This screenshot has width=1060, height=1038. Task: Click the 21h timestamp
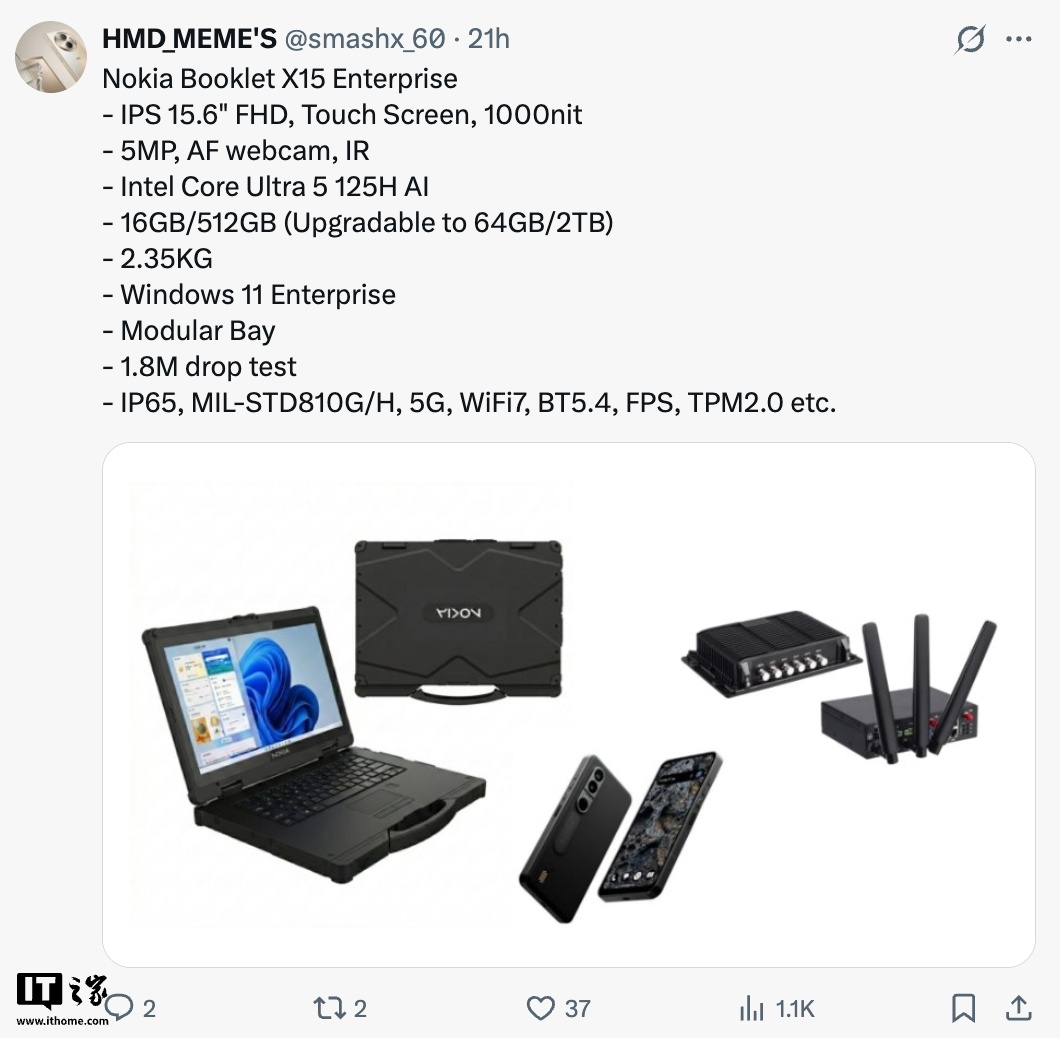tap(489, 39)
